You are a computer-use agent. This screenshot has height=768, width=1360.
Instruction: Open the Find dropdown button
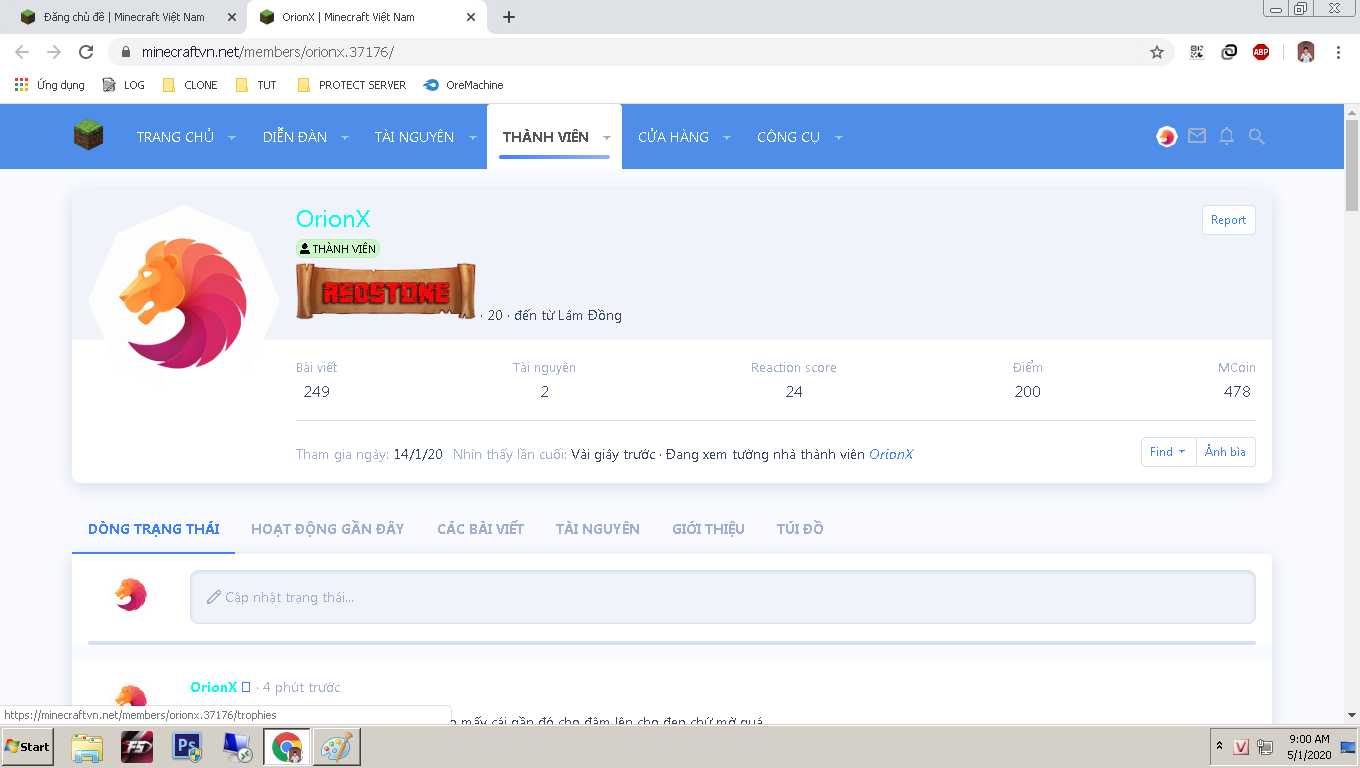[1168, 452]
